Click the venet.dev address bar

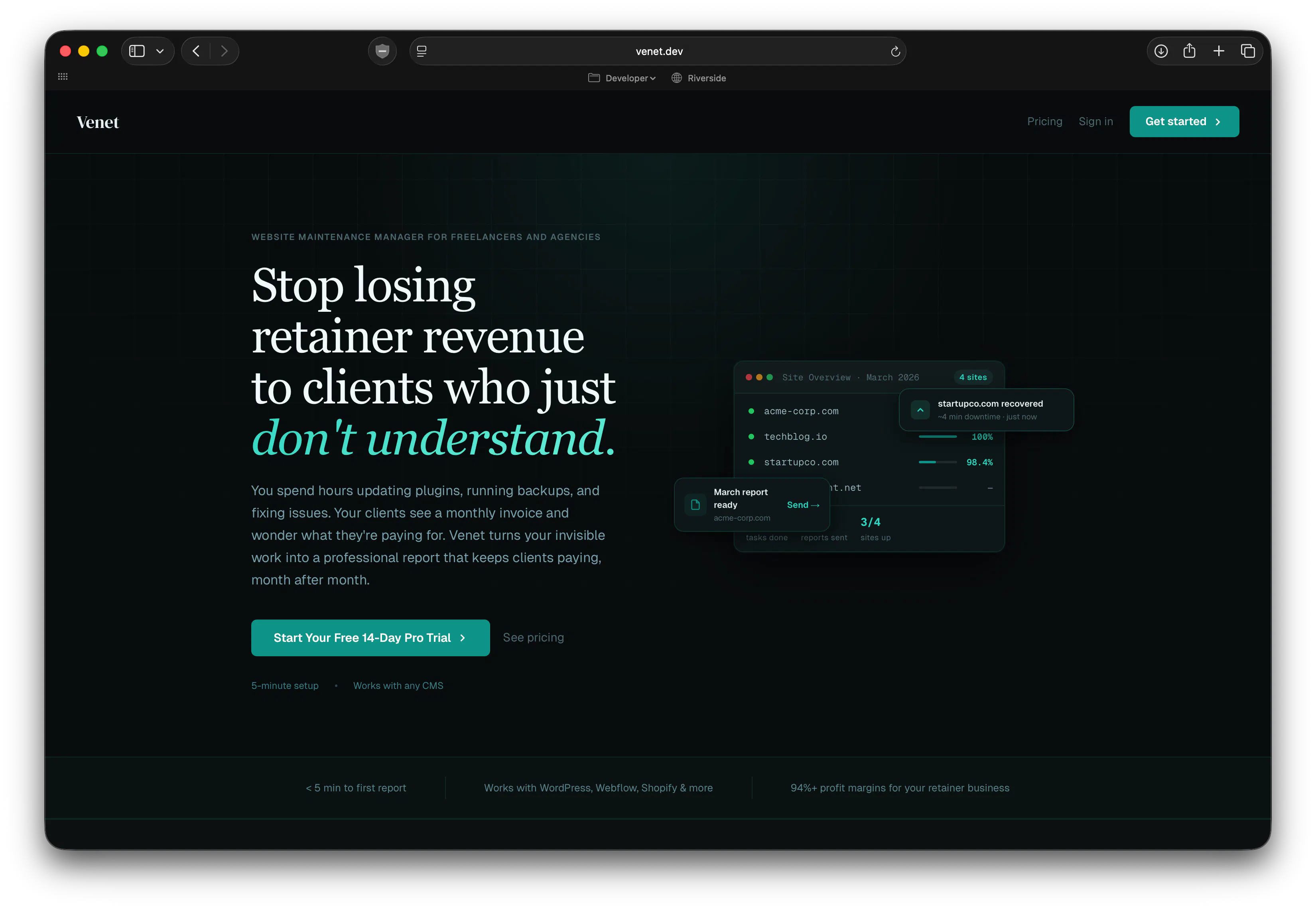pos(658,51)
